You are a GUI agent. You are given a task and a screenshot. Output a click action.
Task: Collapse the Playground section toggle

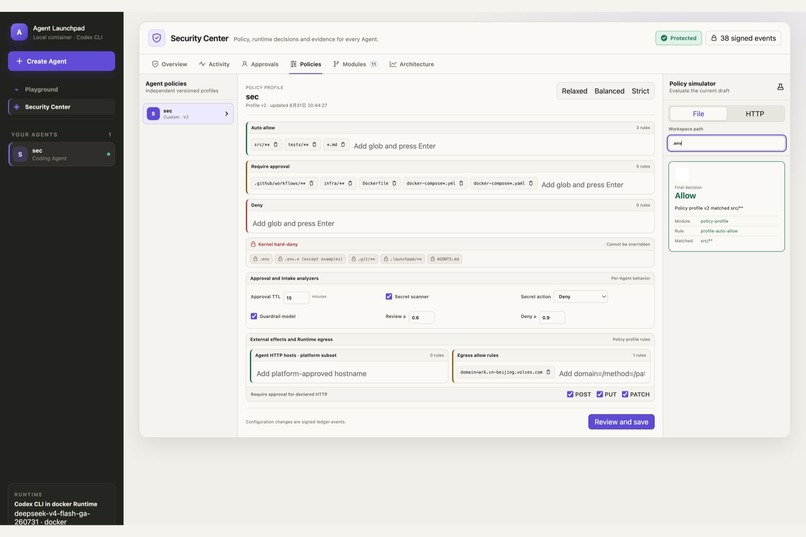tap(16, 89)
